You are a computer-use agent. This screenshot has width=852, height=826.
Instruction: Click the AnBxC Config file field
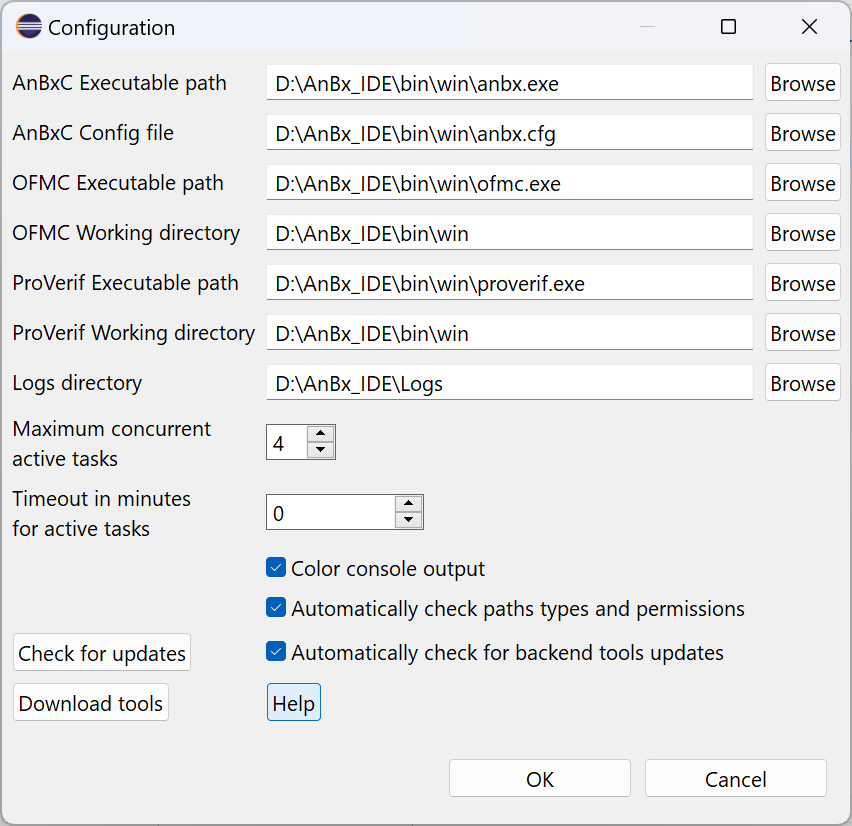(509, 134)
